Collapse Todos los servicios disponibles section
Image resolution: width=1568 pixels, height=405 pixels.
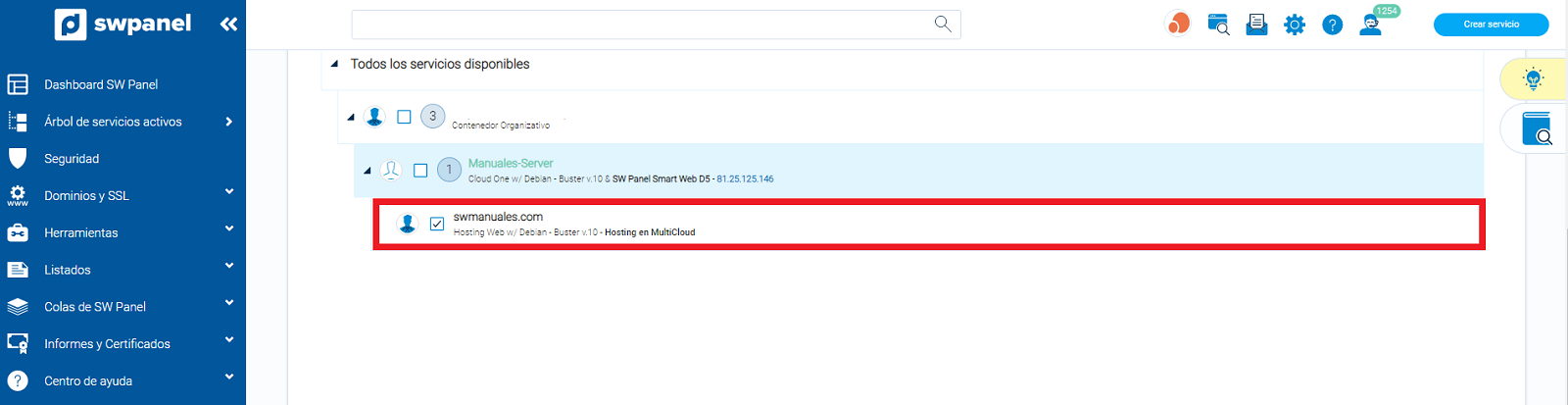click(334, 64)
